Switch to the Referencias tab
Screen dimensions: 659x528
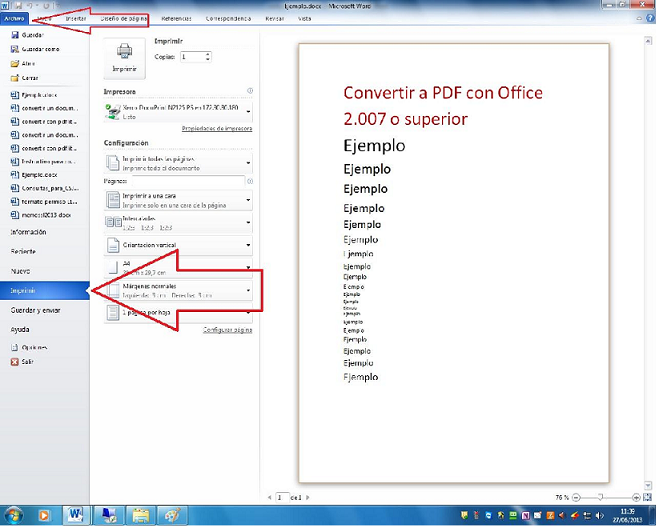point(176,18)
